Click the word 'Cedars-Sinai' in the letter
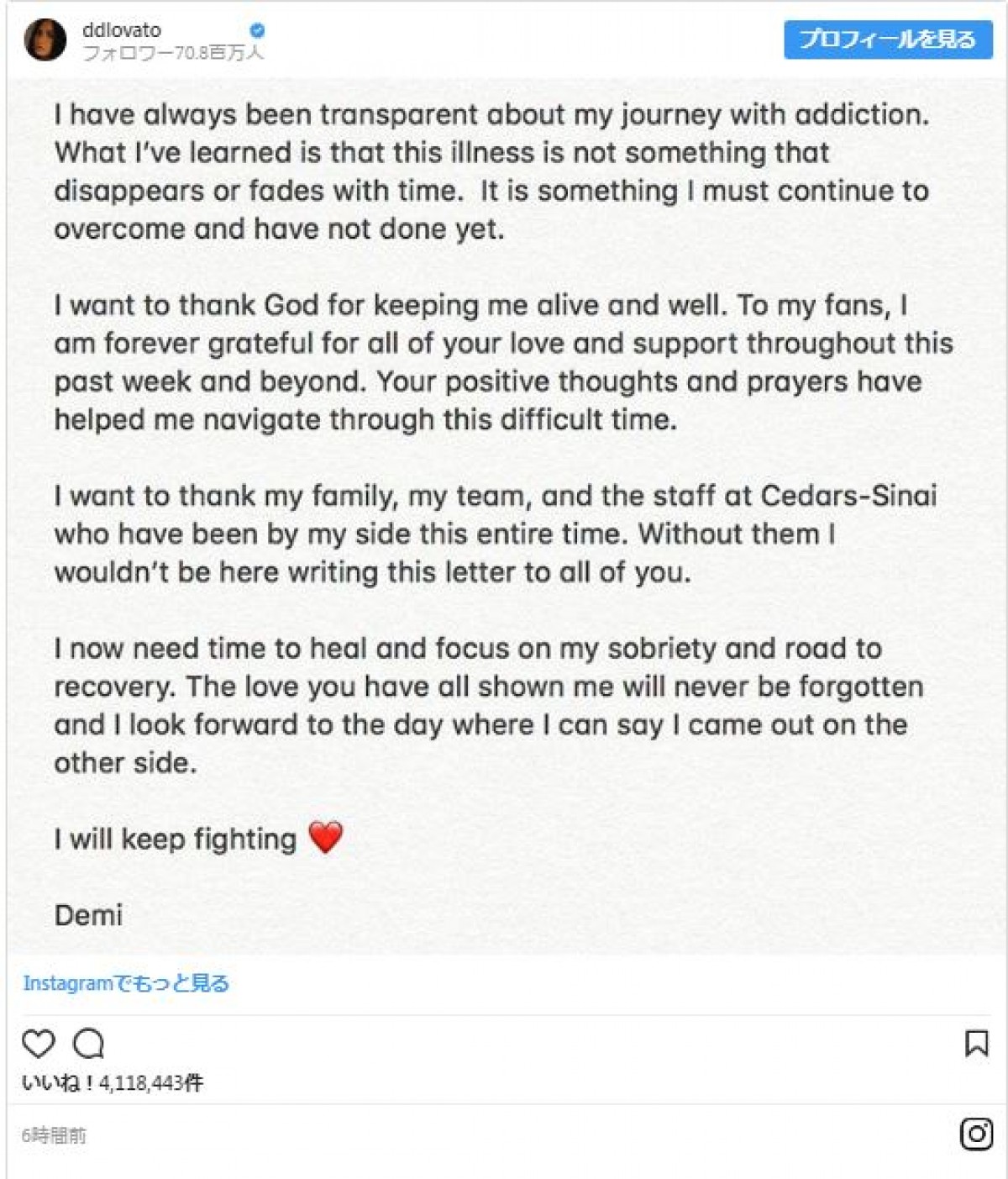 click(848, 495)
